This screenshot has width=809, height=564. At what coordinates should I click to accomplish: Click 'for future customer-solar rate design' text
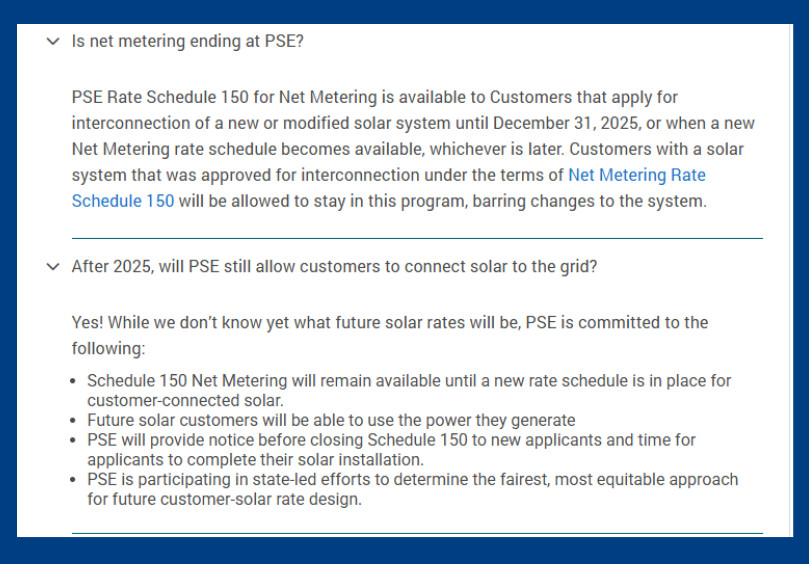224,499
